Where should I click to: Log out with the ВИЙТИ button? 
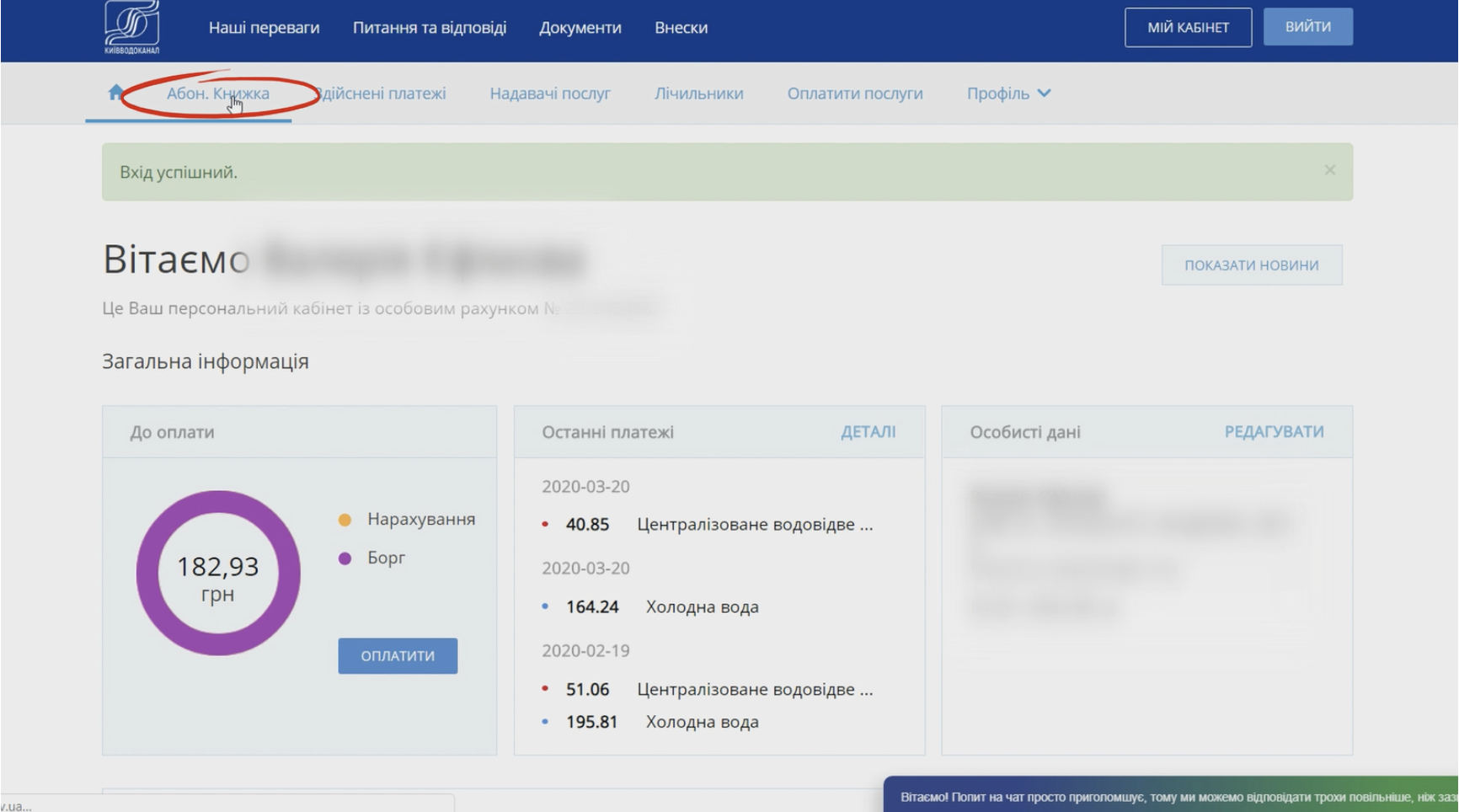click(x=1308, y=27)
